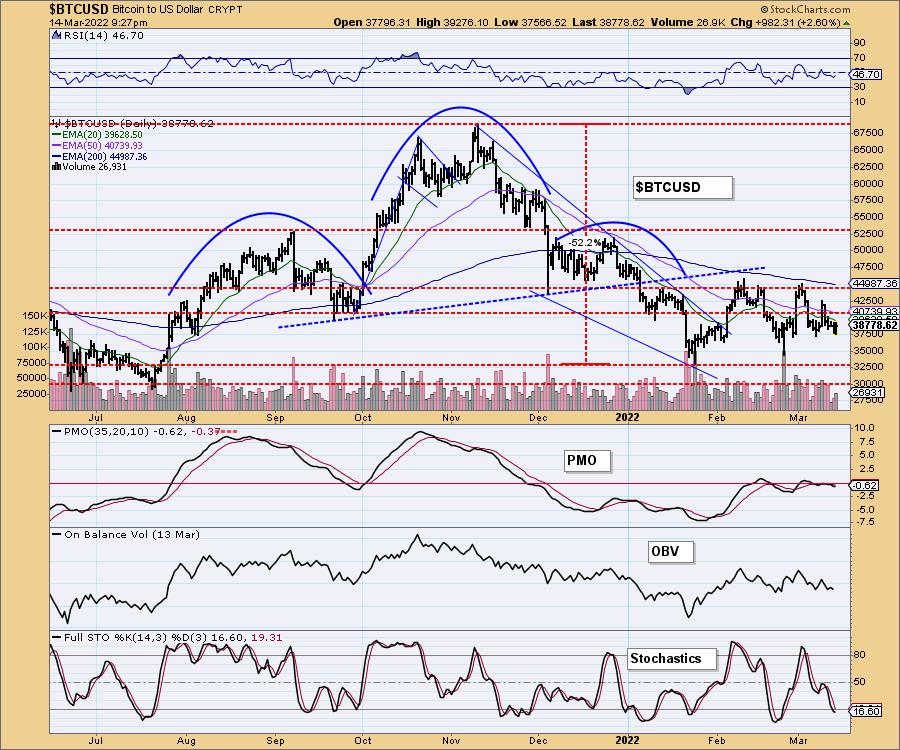900x750 pixels.
Task: Click the $BTCUSD annotation box on chart
Action: click(x=683, y=187)
